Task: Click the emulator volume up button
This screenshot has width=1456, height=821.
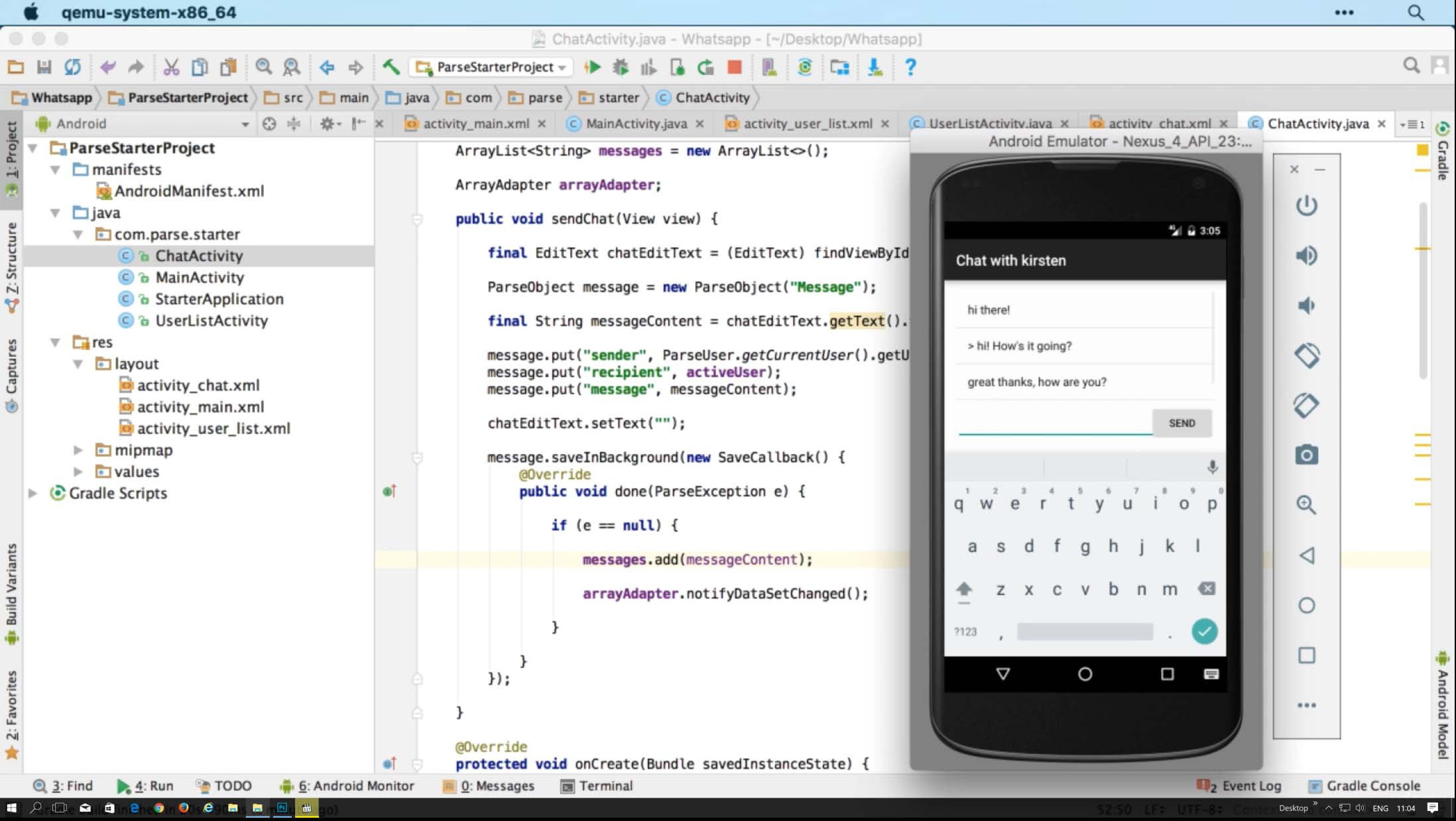Action: coord(1306,255)
